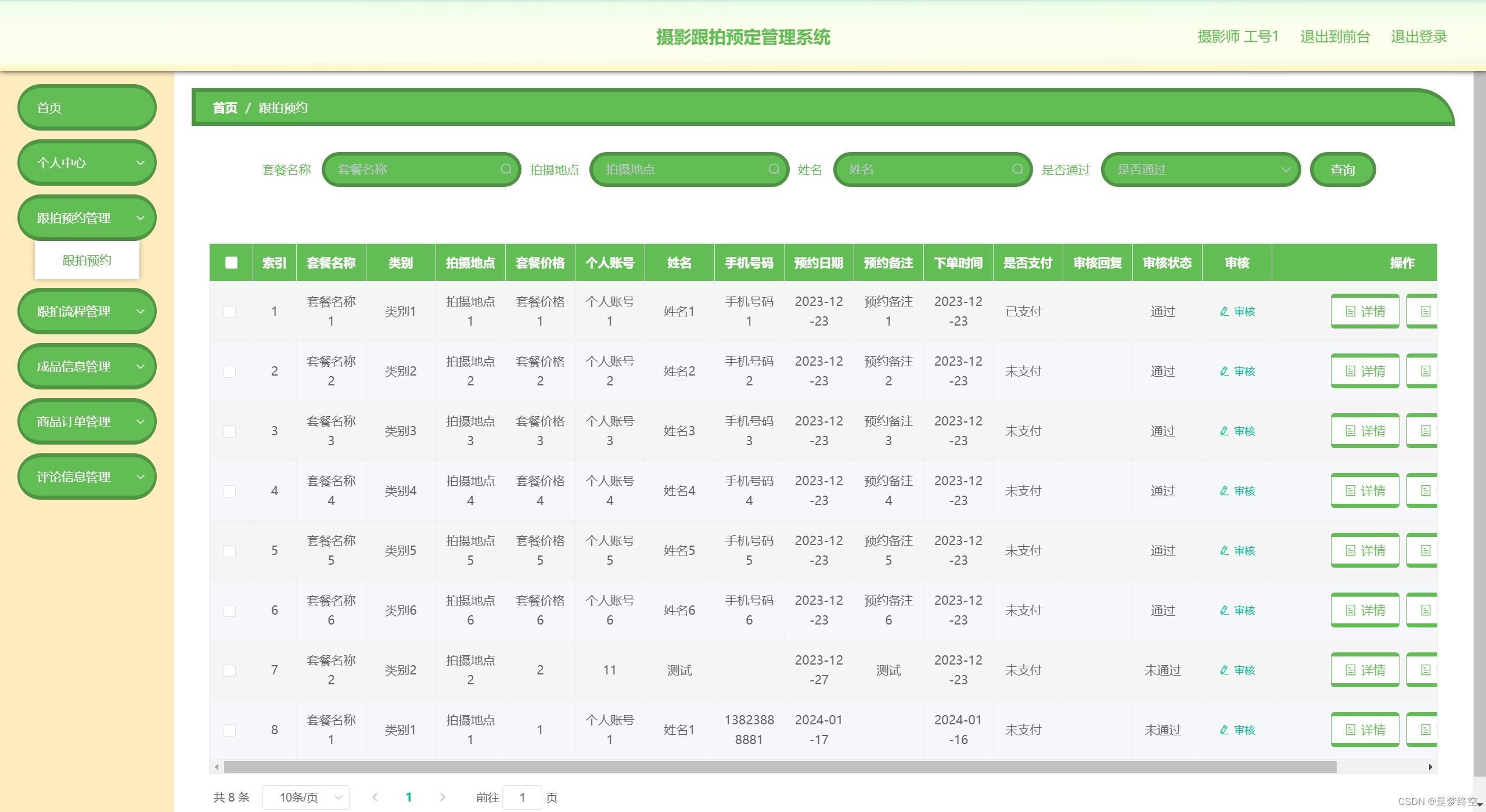Open 详情 for row 7 (测试)

(x=1365, y=670)
